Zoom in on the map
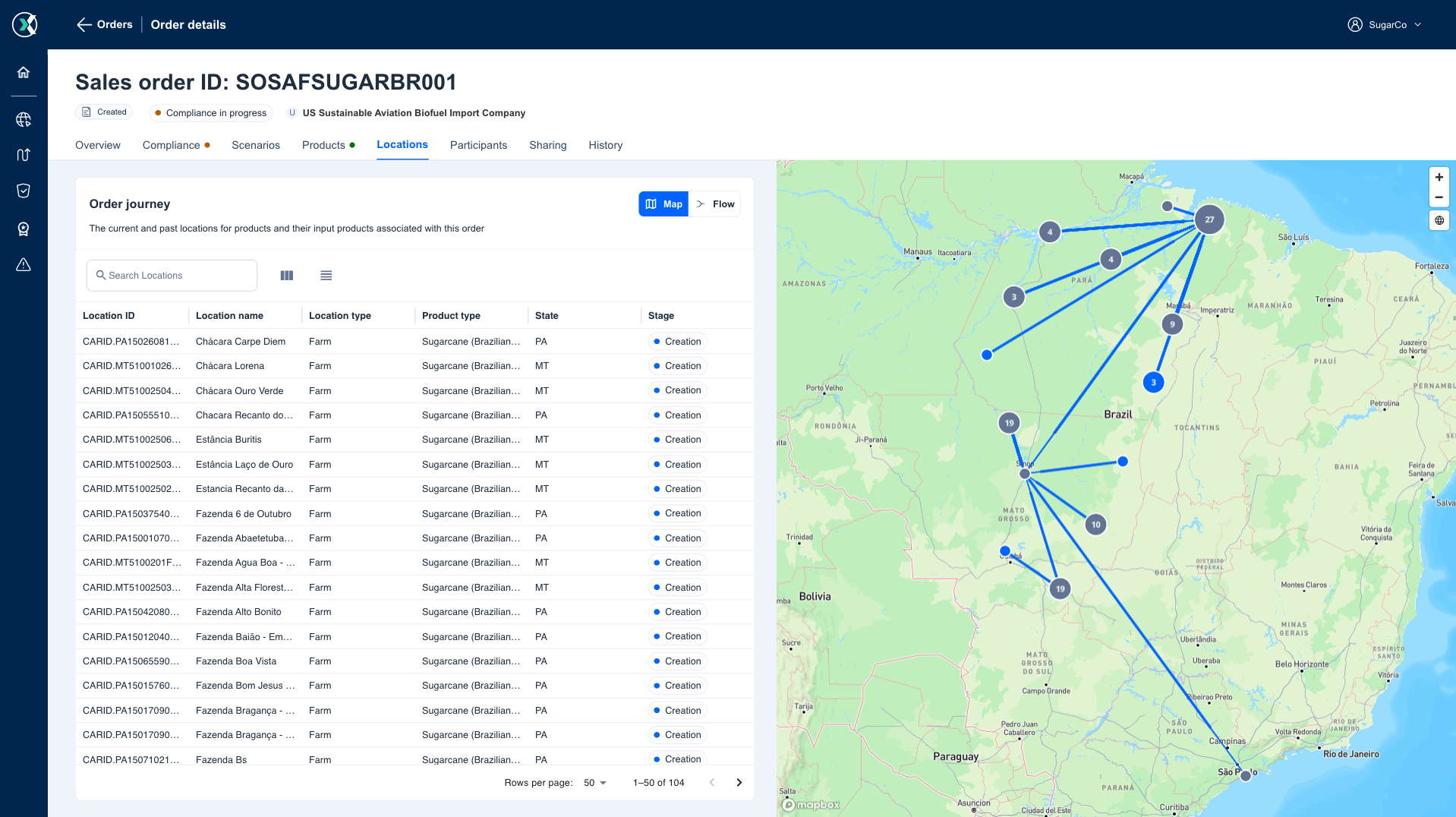 [1439, 177]
